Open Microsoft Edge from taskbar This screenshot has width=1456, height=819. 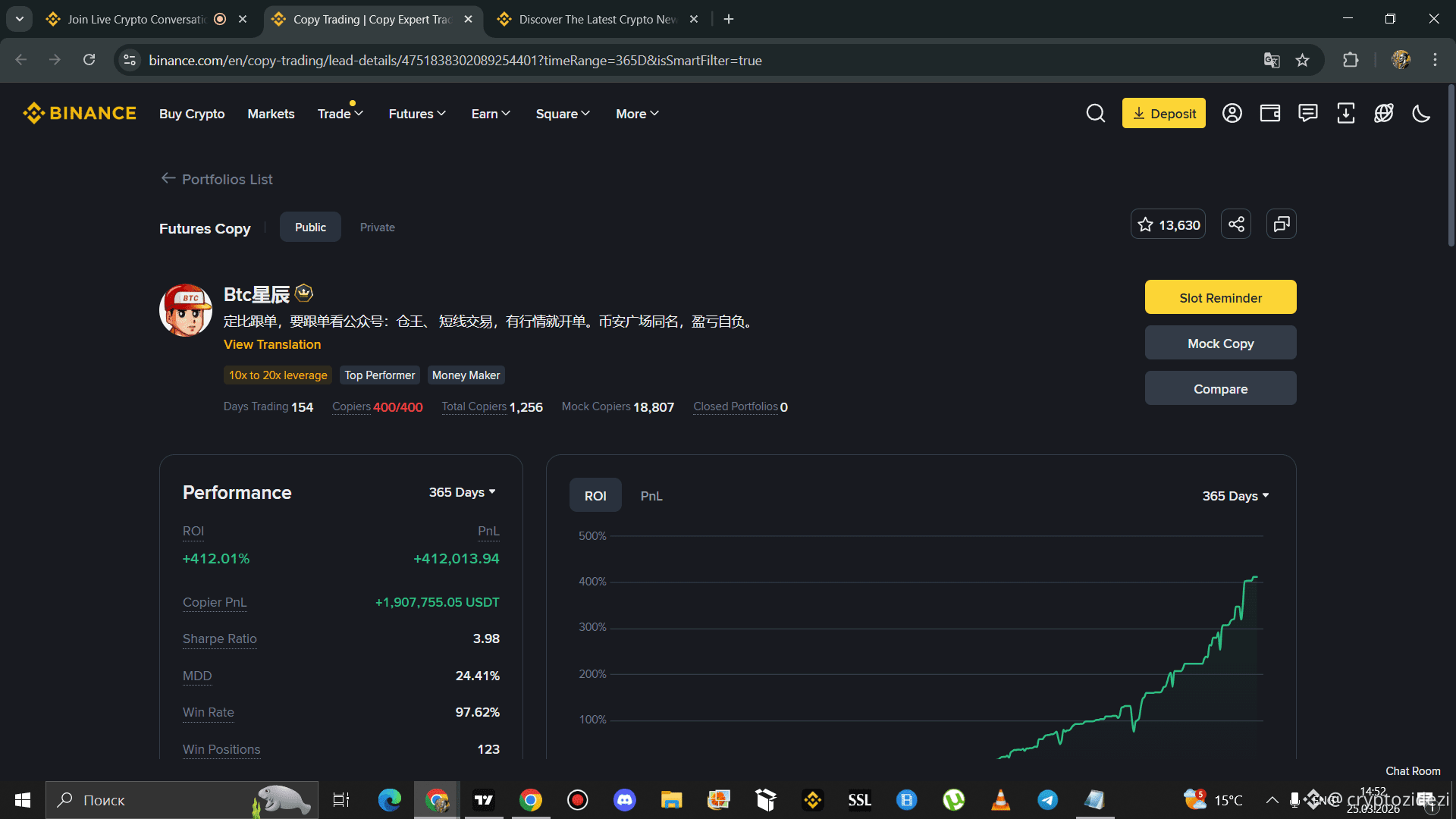[x=390, y=800]
